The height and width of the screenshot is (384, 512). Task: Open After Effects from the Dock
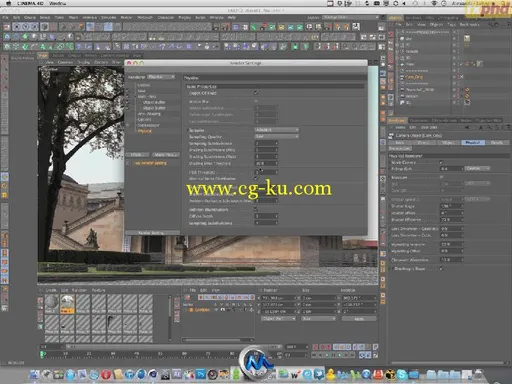(x=177, y=375)
